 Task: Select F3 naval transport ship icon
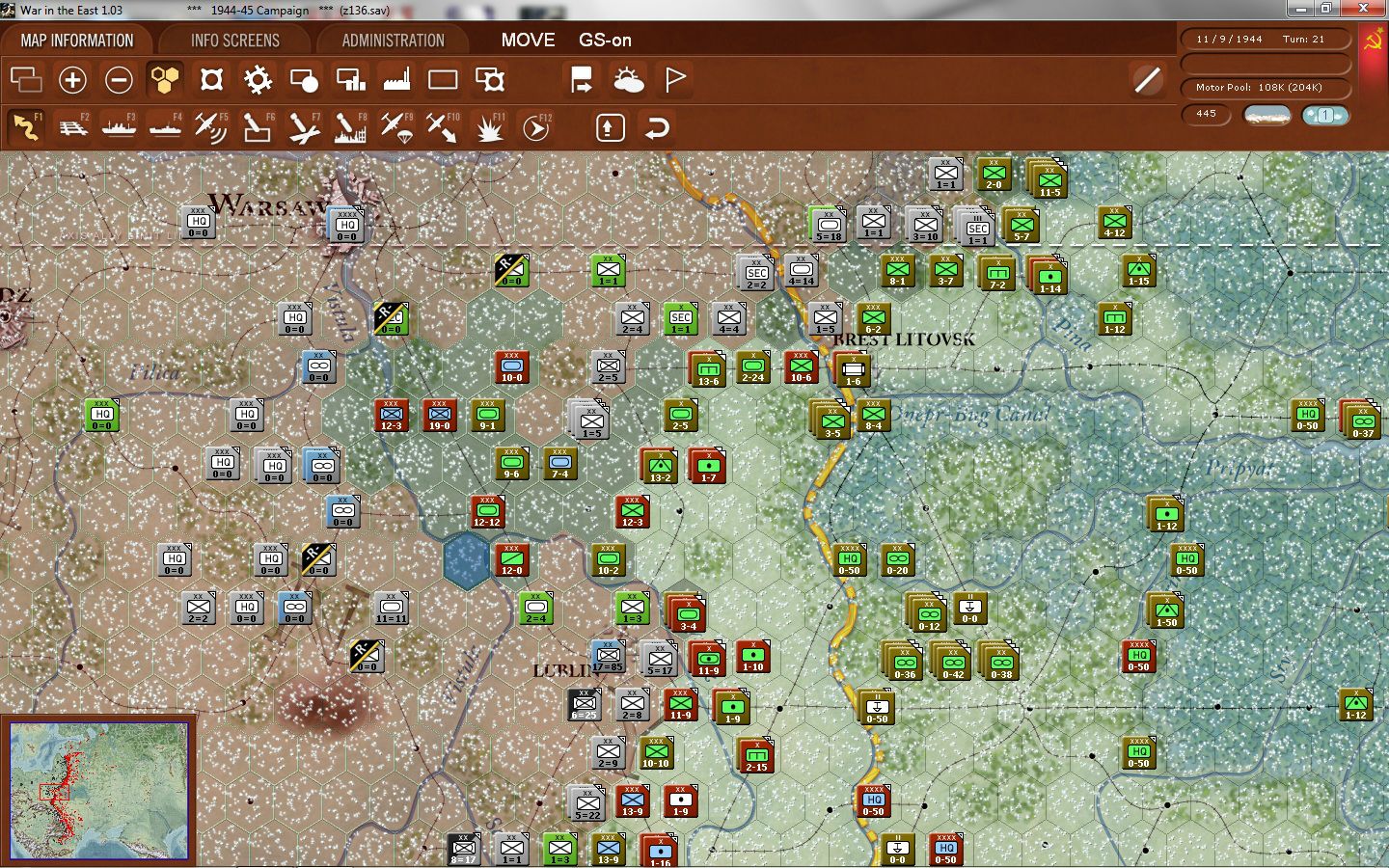point(119,127)
